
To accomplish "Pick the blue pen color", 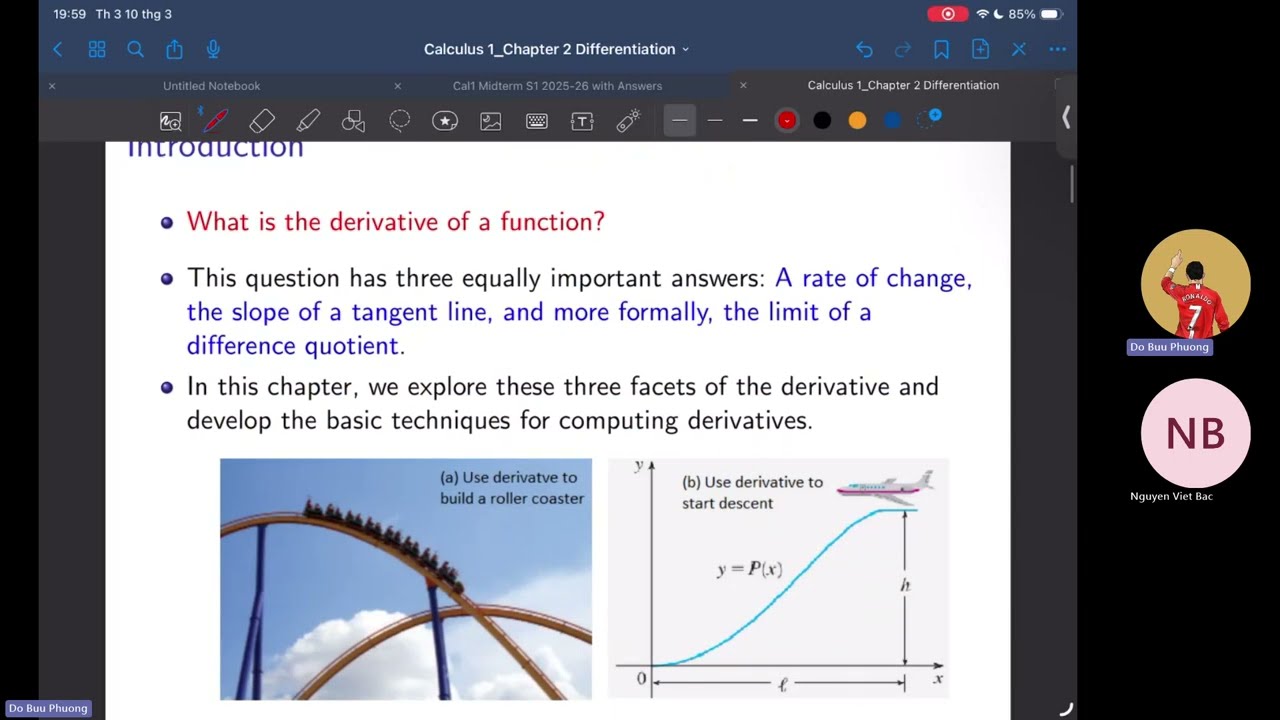I will [x=892, y=120].
